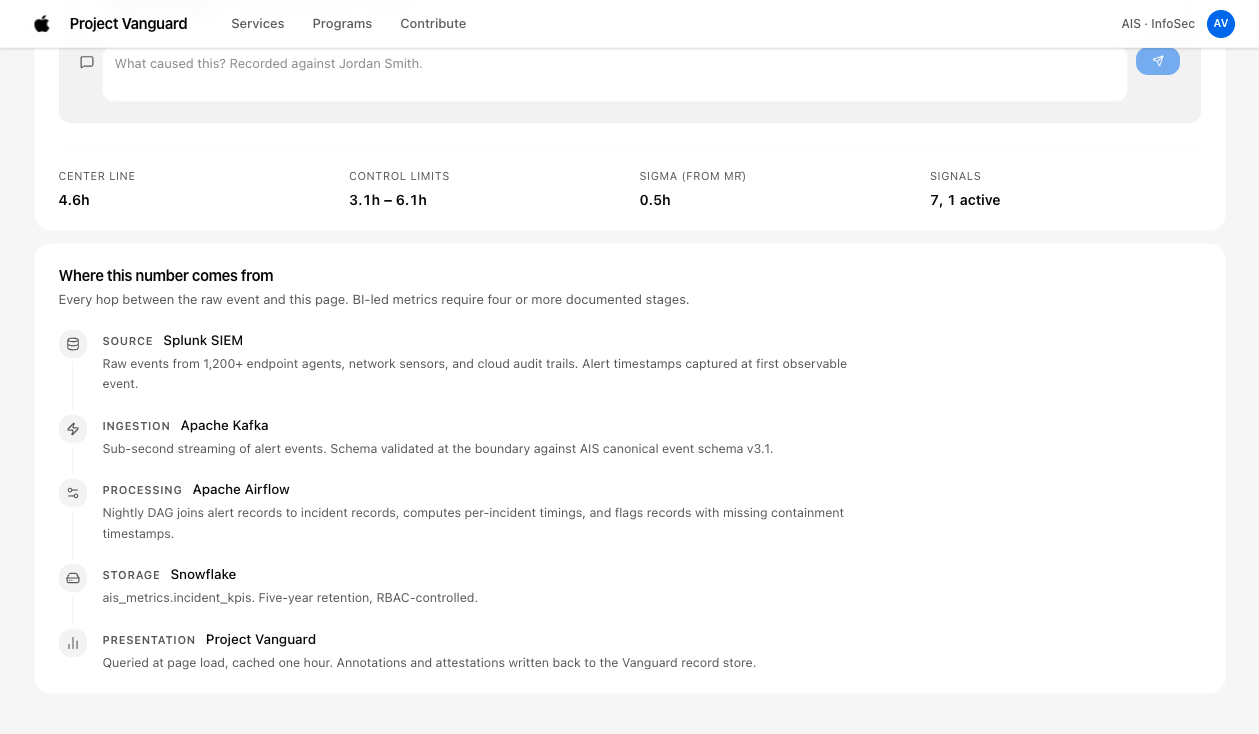The image size is (1259, 734).
Task: Click the 'Every hop between the raw event' subtitle
Action: (x=374, y=299)
